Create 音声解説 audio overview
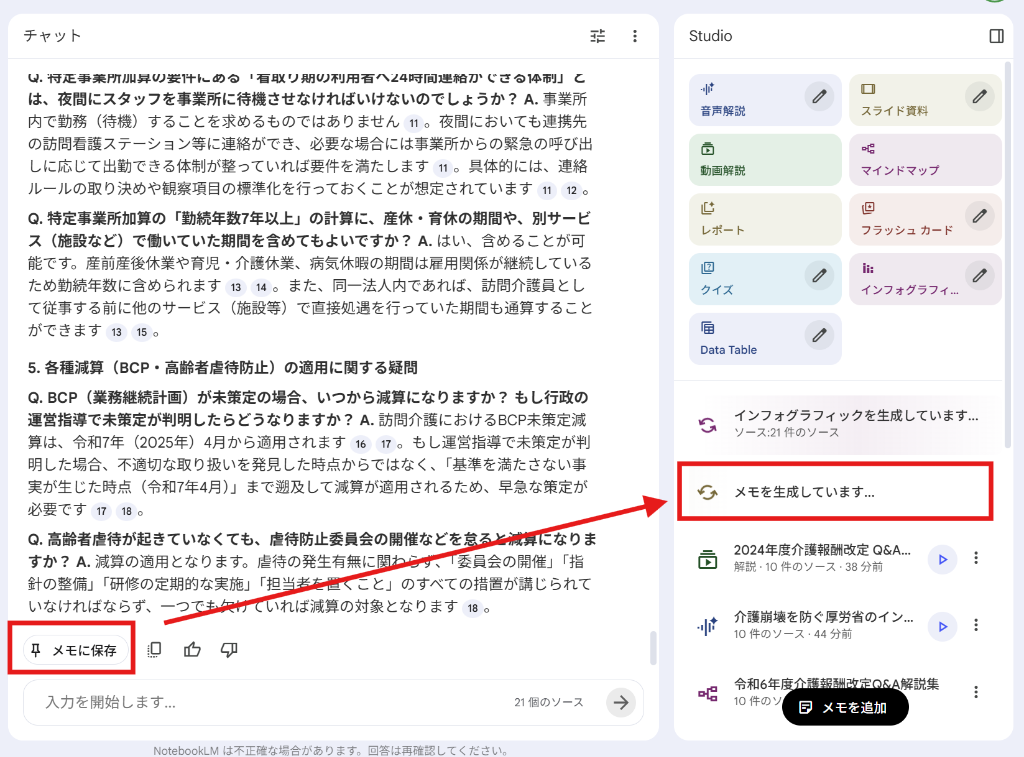1024x757 pixels. (x=765, y=100)
